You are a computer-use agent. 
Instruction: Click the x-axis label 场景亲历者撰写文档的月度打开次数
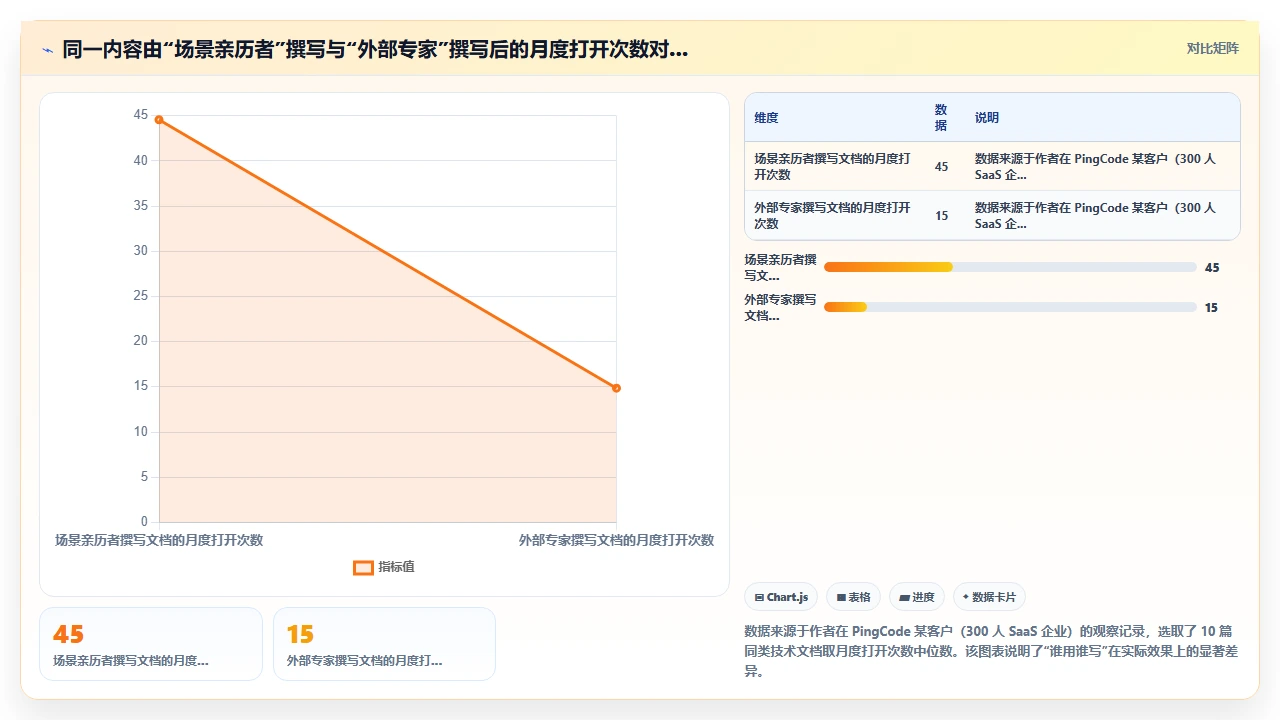pyautogui.click(x=159, y=540)
